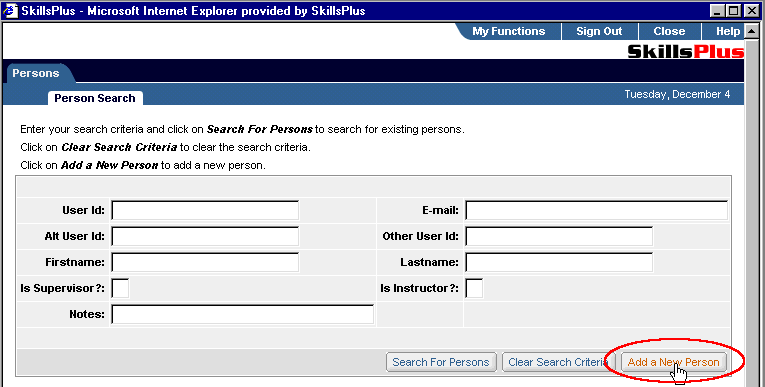Minimize the browser window
Image resolution: width=765 pixels, height=387 pixels.
tap(717, 11)
